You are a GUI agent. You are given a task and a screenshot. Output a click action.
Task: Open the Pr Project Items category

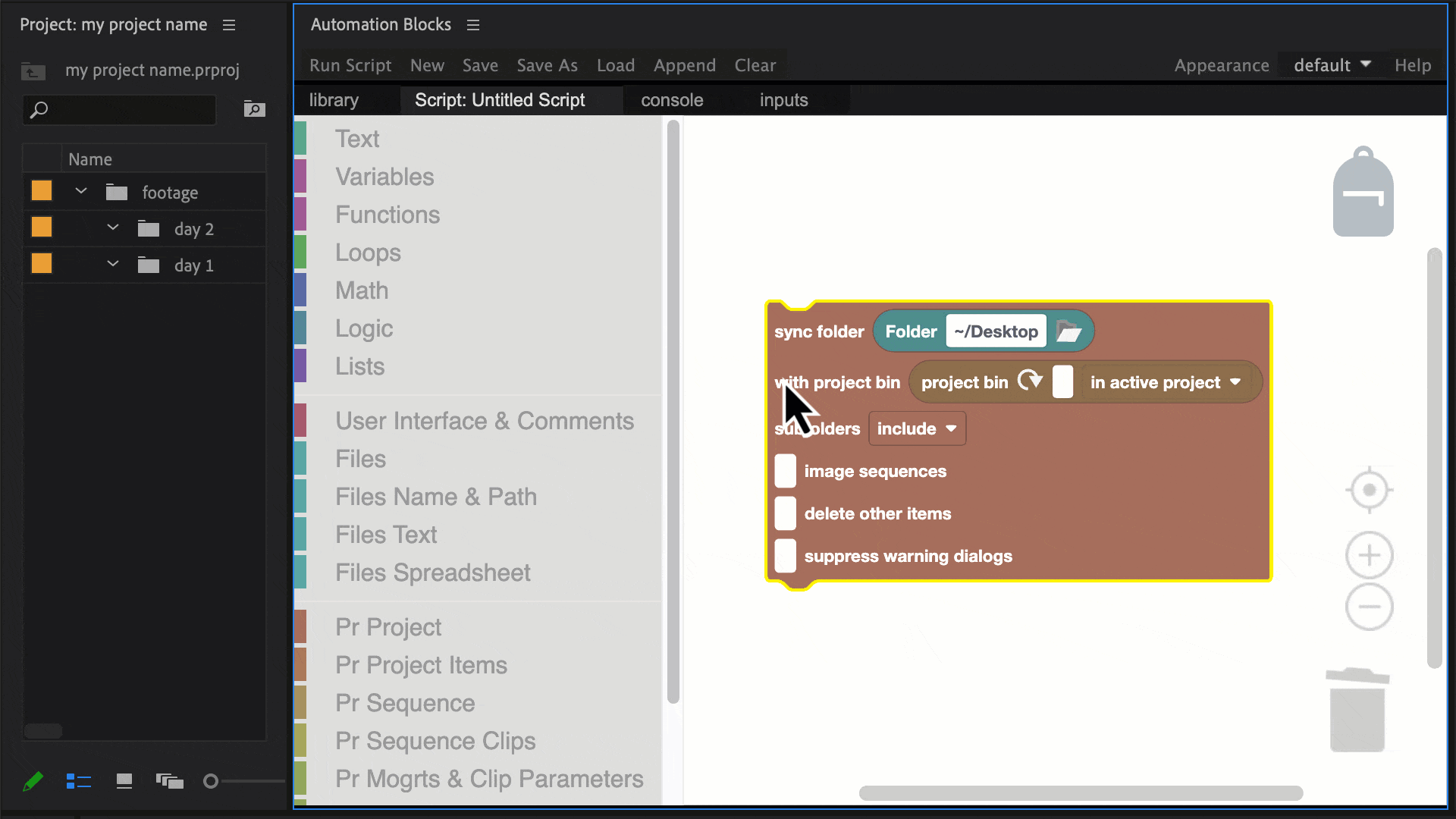pos(421,665)
